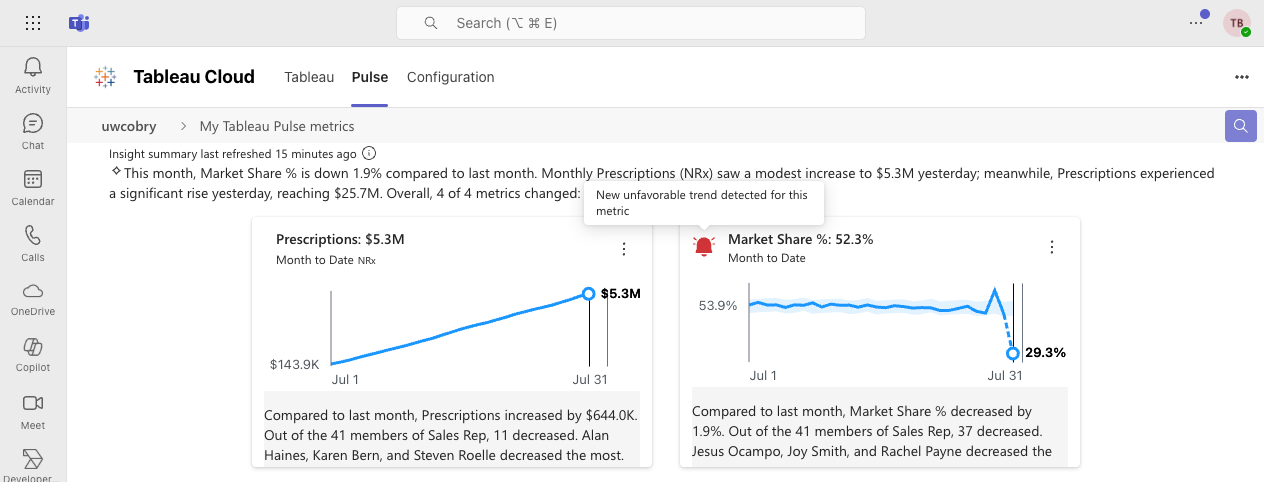Click the 53.9% axis label

pos(717,306)
